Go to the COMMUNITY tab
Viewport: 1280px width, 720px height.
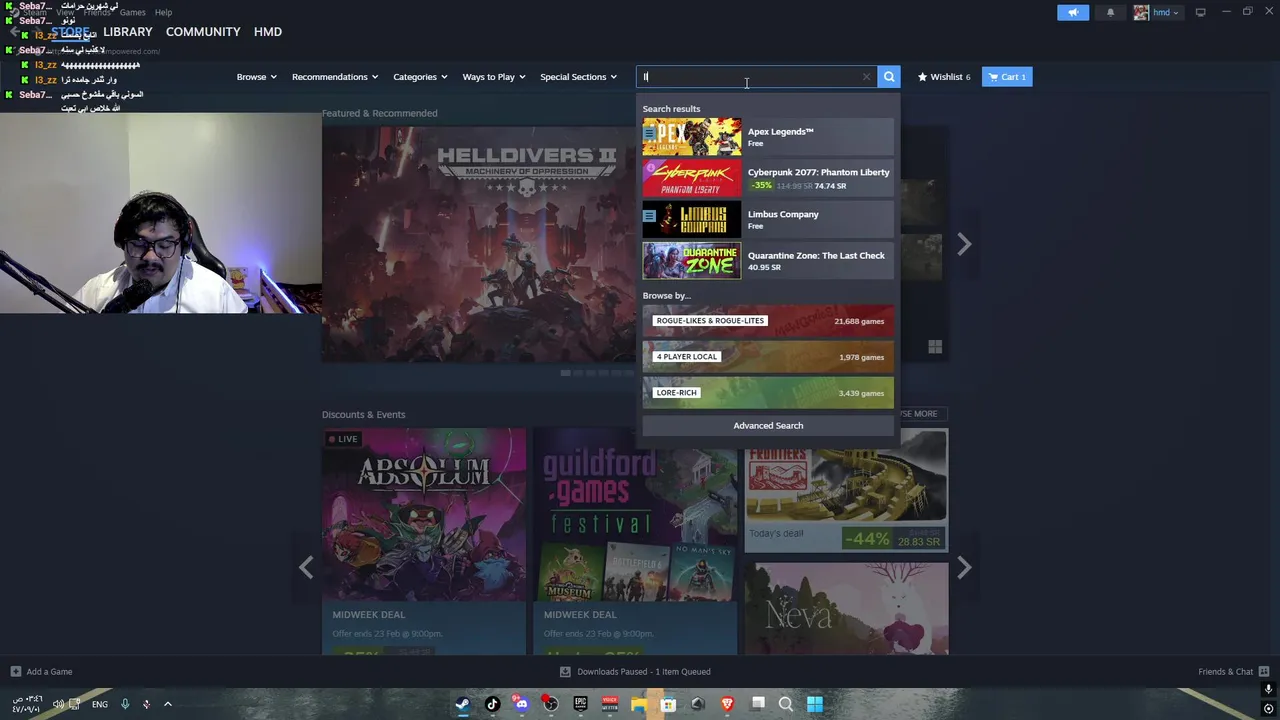pyautogui.click(x=203, y=32)
